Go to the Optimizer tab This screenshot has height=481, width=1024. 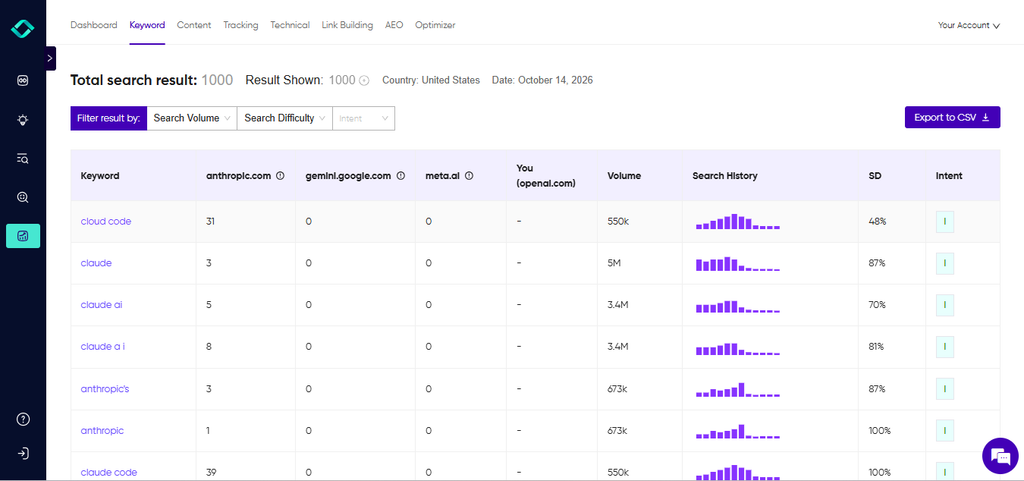[435, 25]
